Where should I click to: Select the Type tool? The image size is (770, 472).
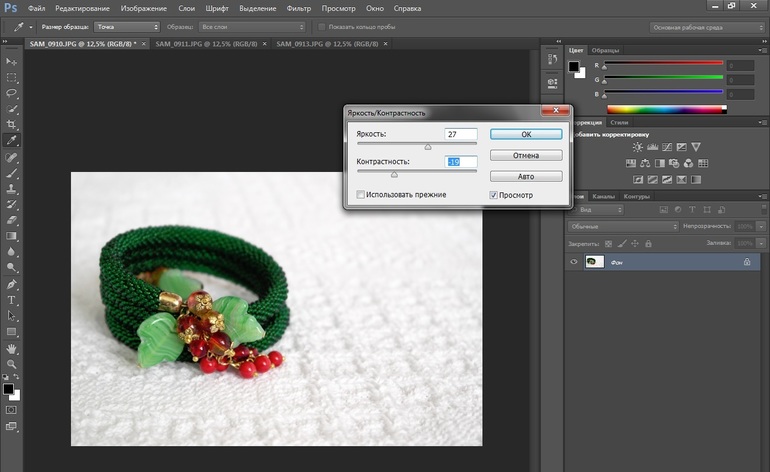tap(12, 300)
